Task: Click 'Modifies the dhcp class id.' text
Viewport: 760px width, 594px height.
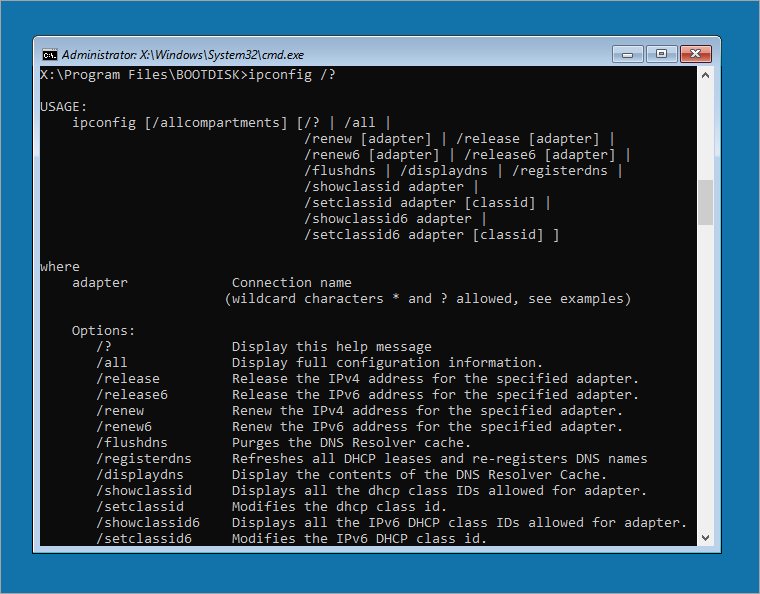Action: click(339, 506)
